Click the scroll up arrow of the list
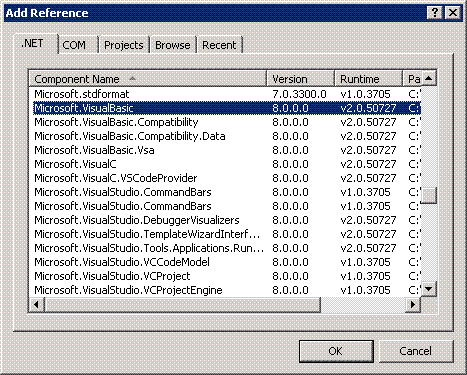 (x=429, y=78)
